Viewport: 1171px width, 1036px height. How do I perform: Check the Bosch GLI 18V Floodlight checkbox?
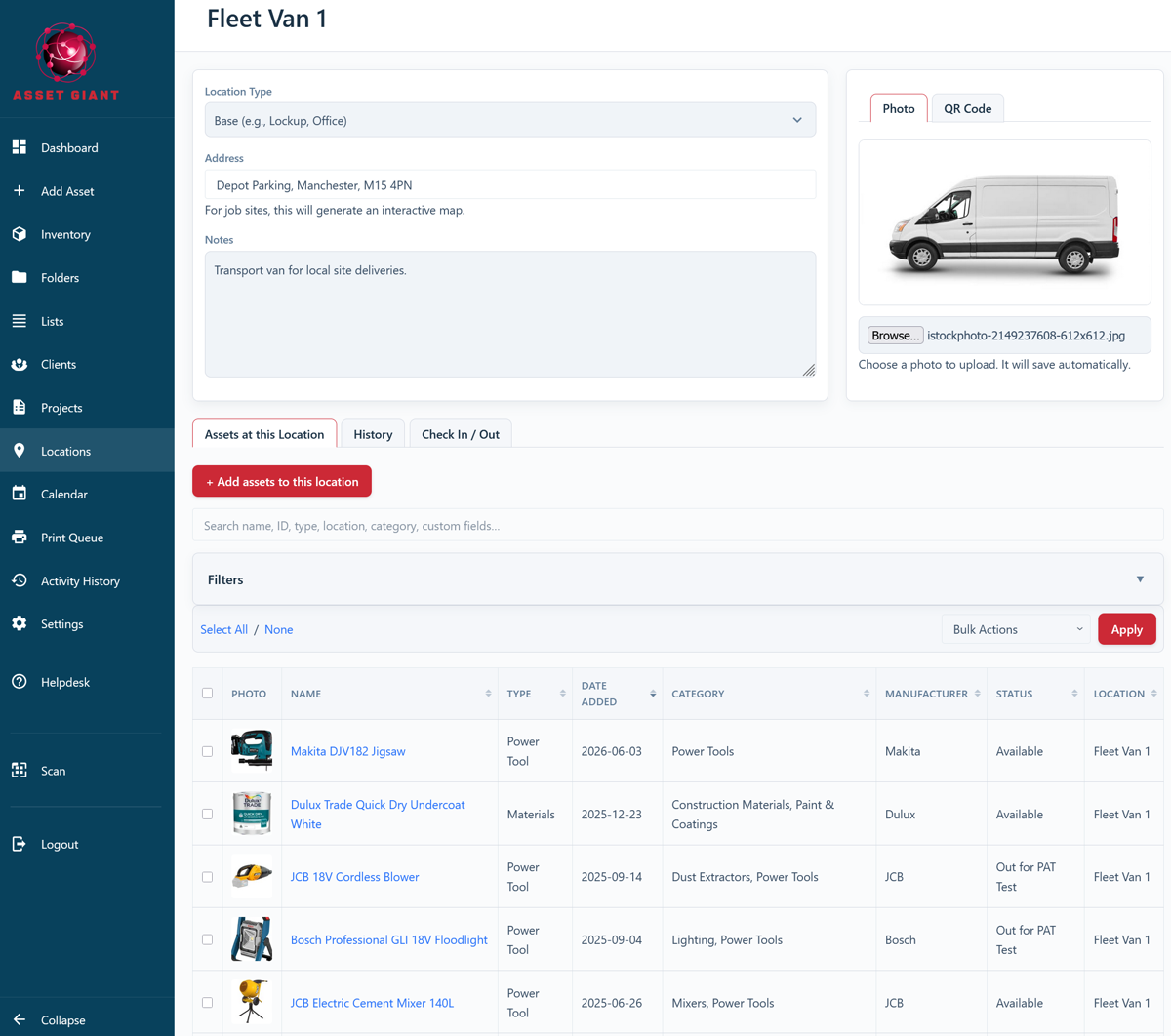tap(207, 939)
